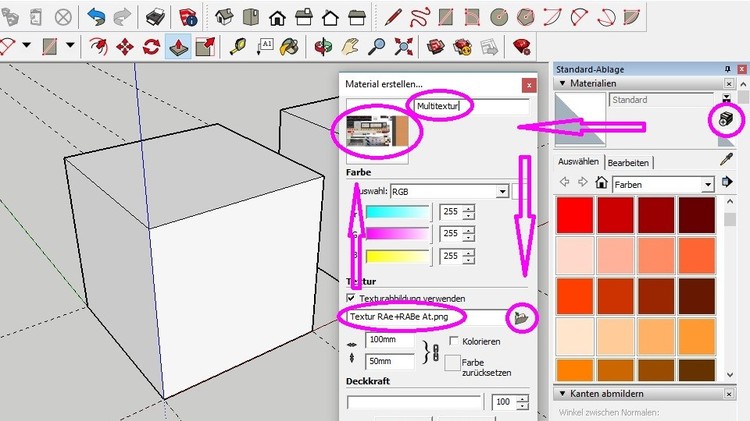The width and height of the screenshot is (750, 421).
Task: Click the material preview thumbnail in dialog
Action: (x=377, y=131)
